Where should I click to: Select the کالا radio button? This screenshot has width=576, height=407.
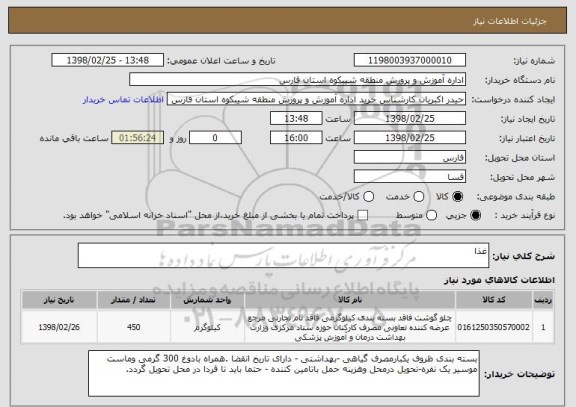457,197
